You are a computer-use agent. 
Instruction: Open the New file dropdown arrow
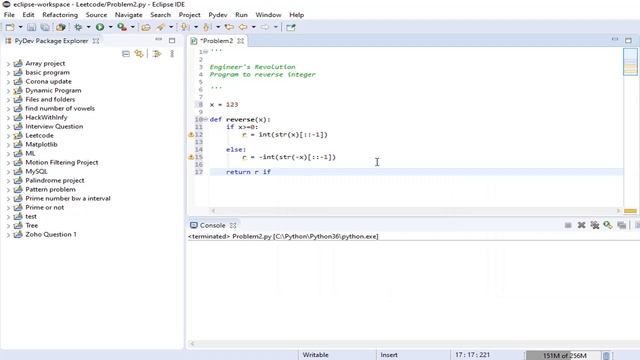click(x=20, y=27)
